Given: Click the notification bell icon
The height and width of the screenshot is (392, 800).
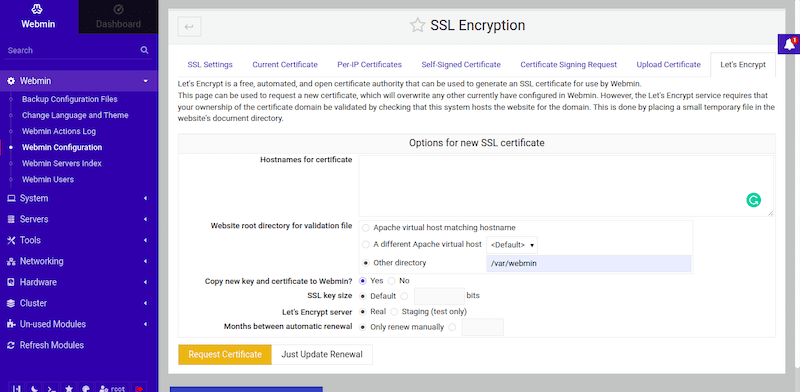Looking at the screenshot, I should pos(789,44).
